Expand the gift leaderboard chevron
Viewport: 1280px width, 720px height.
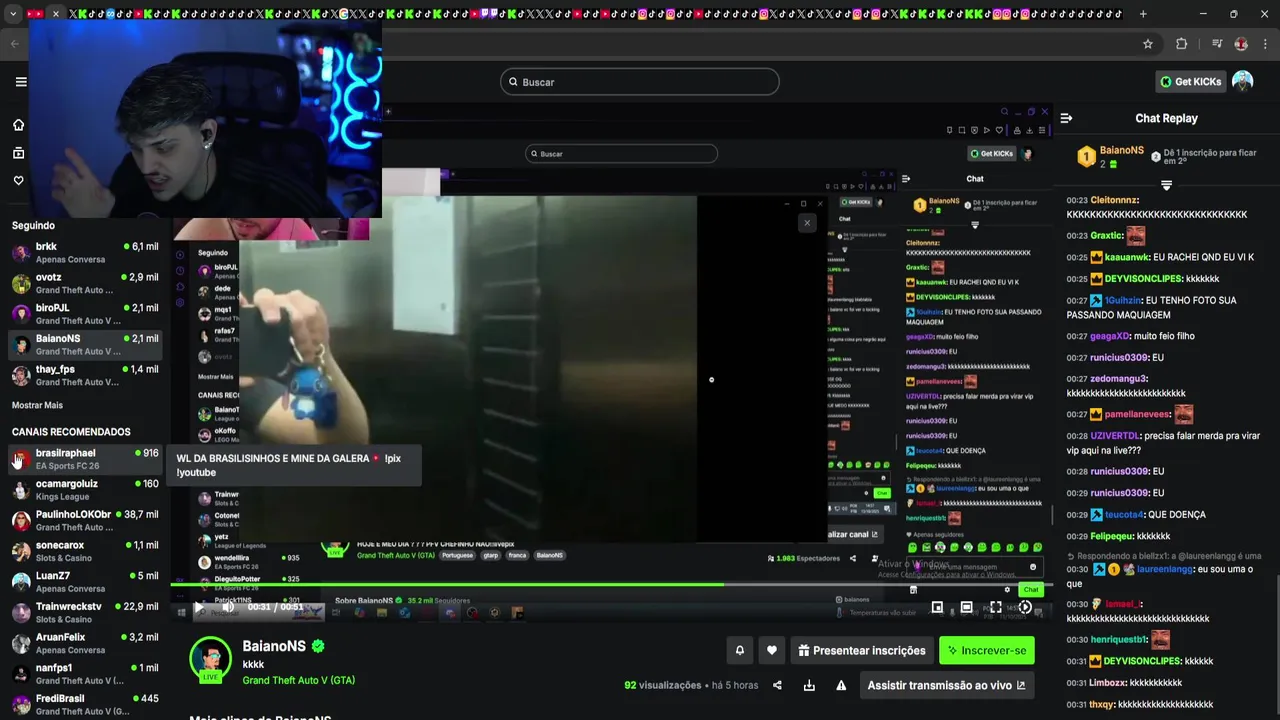pos(1166,186)
